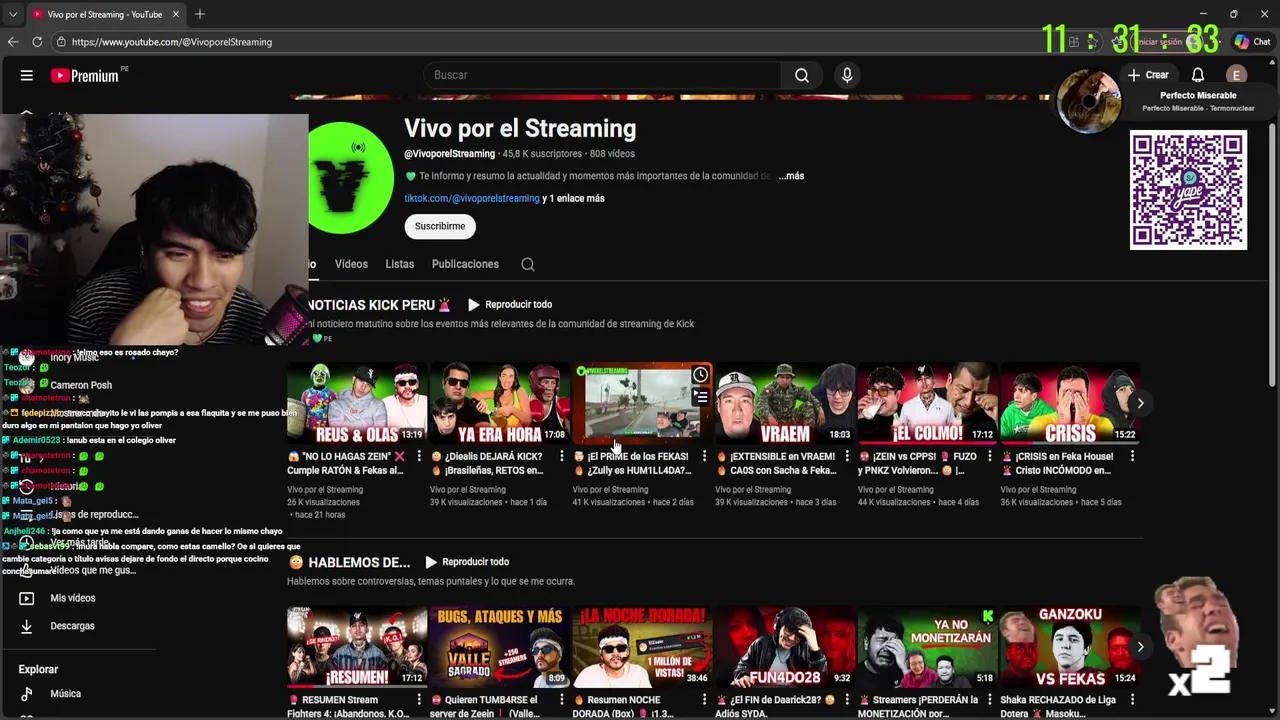Screen dimensions: 1280x720
Task: Open the Chat assistant button in browser toolbar
Action: click(x=1252, y=42)
